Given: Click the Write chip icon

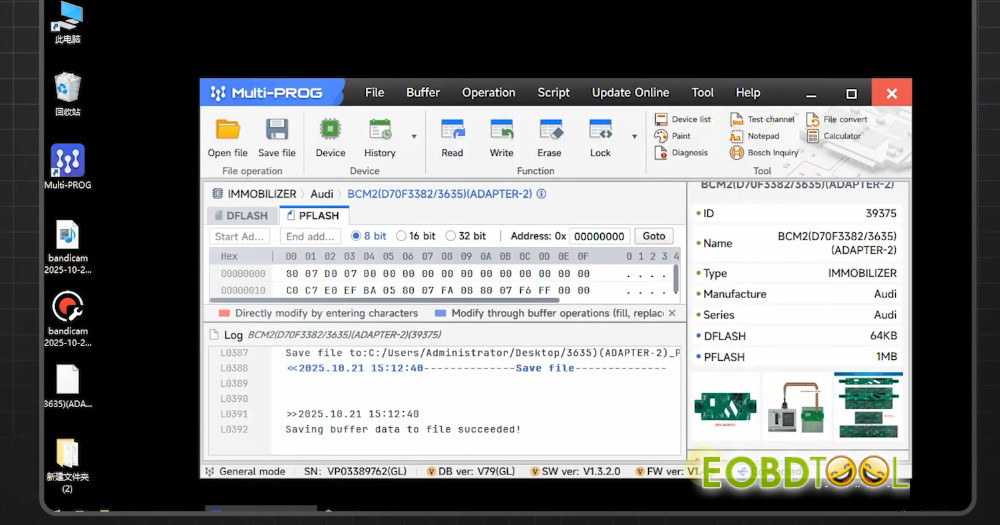Looking at the screenshot, I should (x=501, y=130).
